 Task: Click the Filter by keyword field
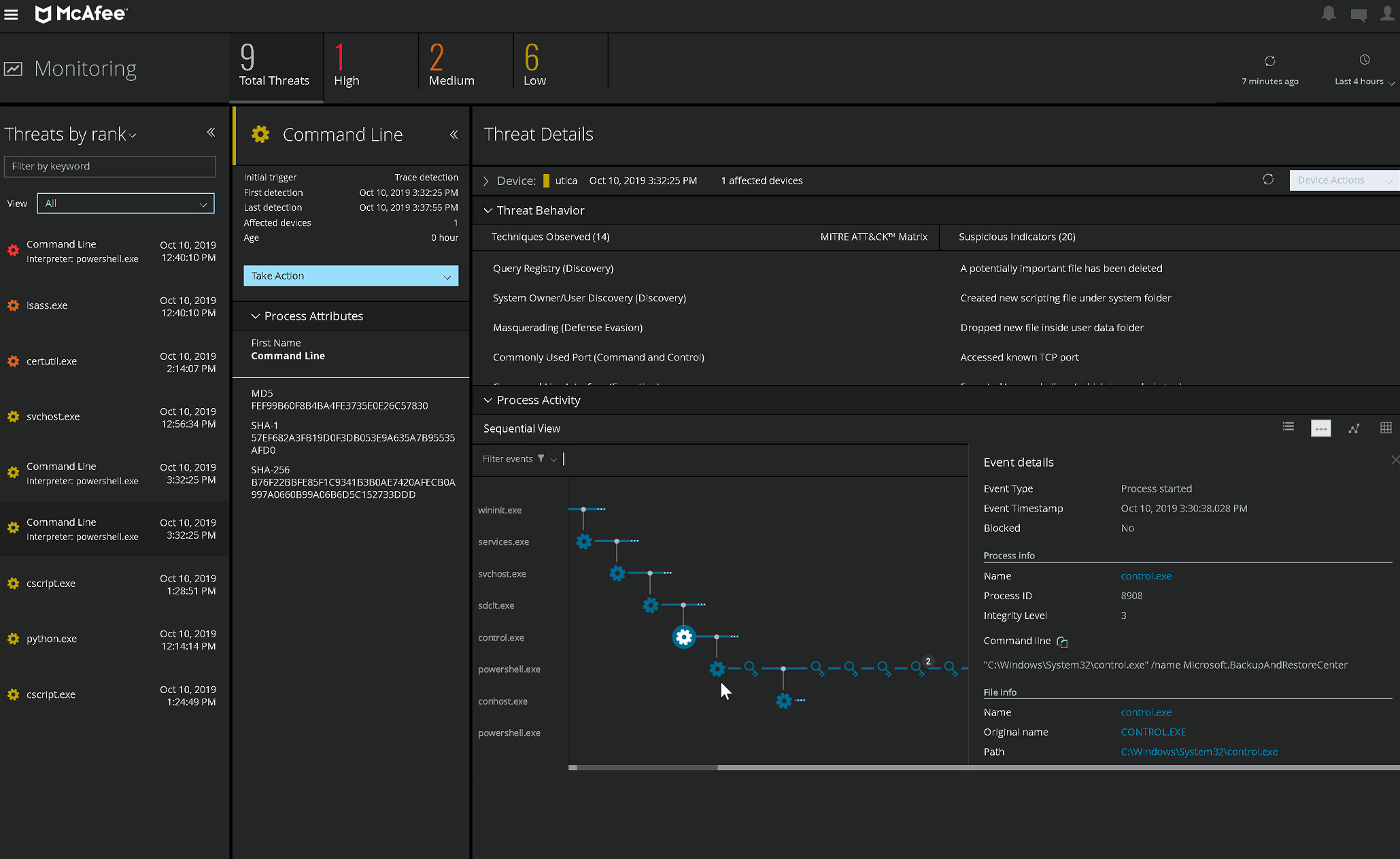point(110,167)
